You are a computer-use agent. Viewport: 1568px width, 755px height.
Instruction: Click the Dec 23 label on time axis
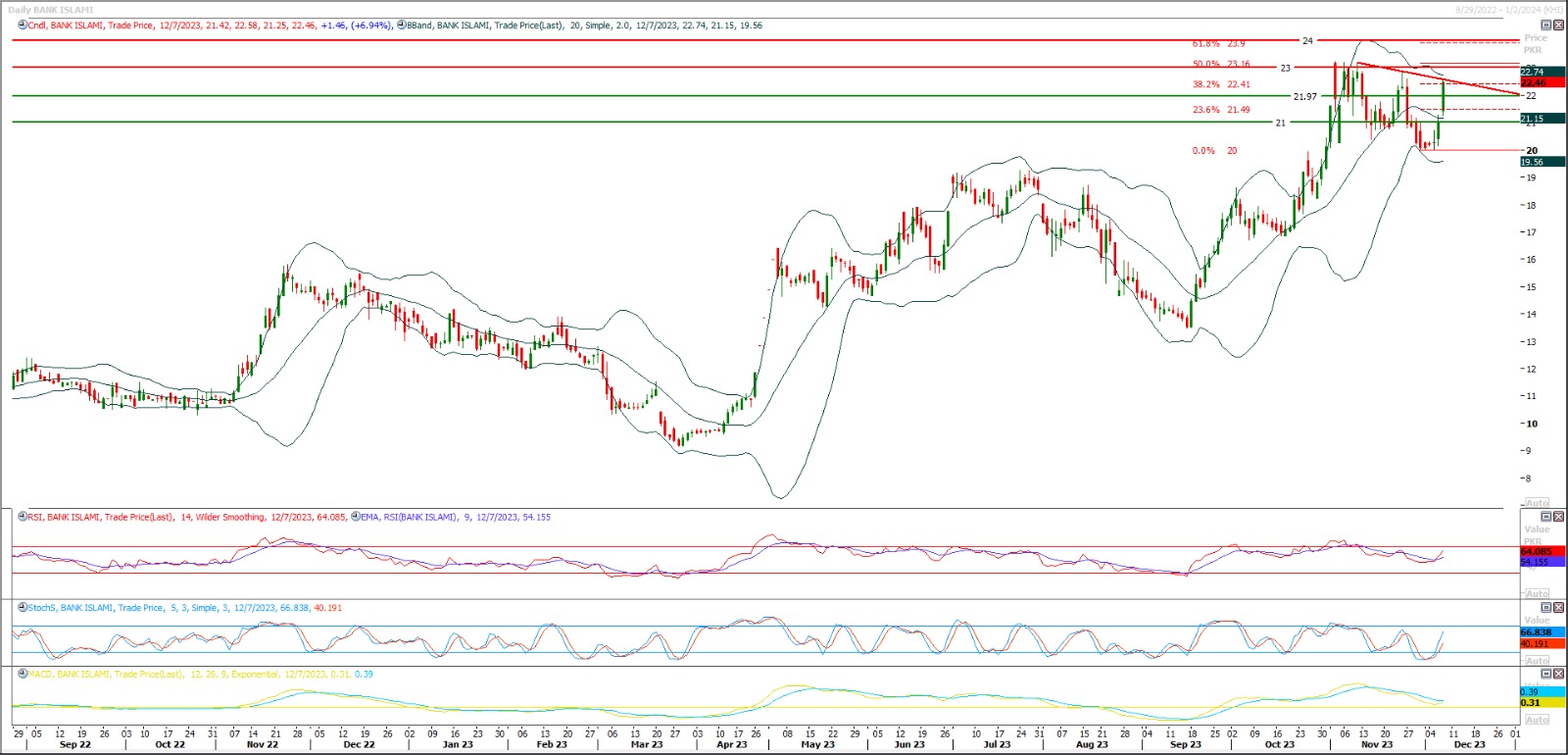click(1469, 744)
